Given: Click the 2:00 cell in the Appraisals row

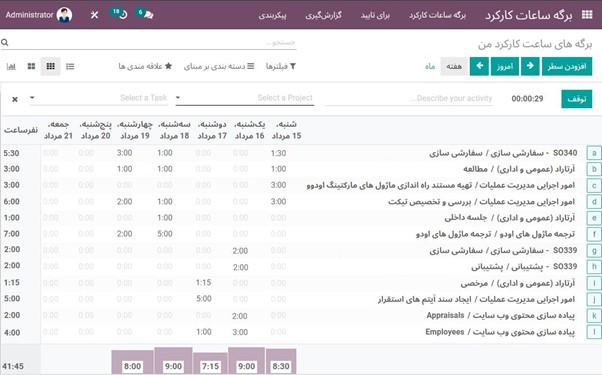Looking at the screenshot, I should [x=240, y=316].
